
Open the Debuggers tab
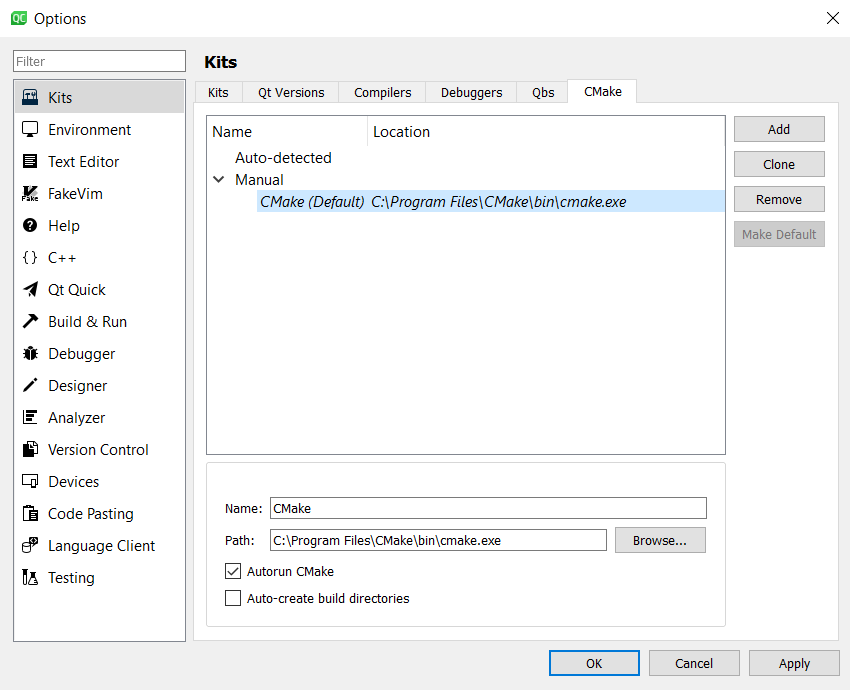[472, 93]
